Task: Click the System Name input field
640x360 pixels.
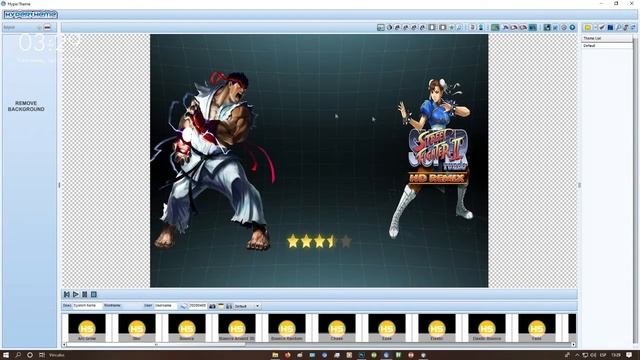Action: [87, 306]
